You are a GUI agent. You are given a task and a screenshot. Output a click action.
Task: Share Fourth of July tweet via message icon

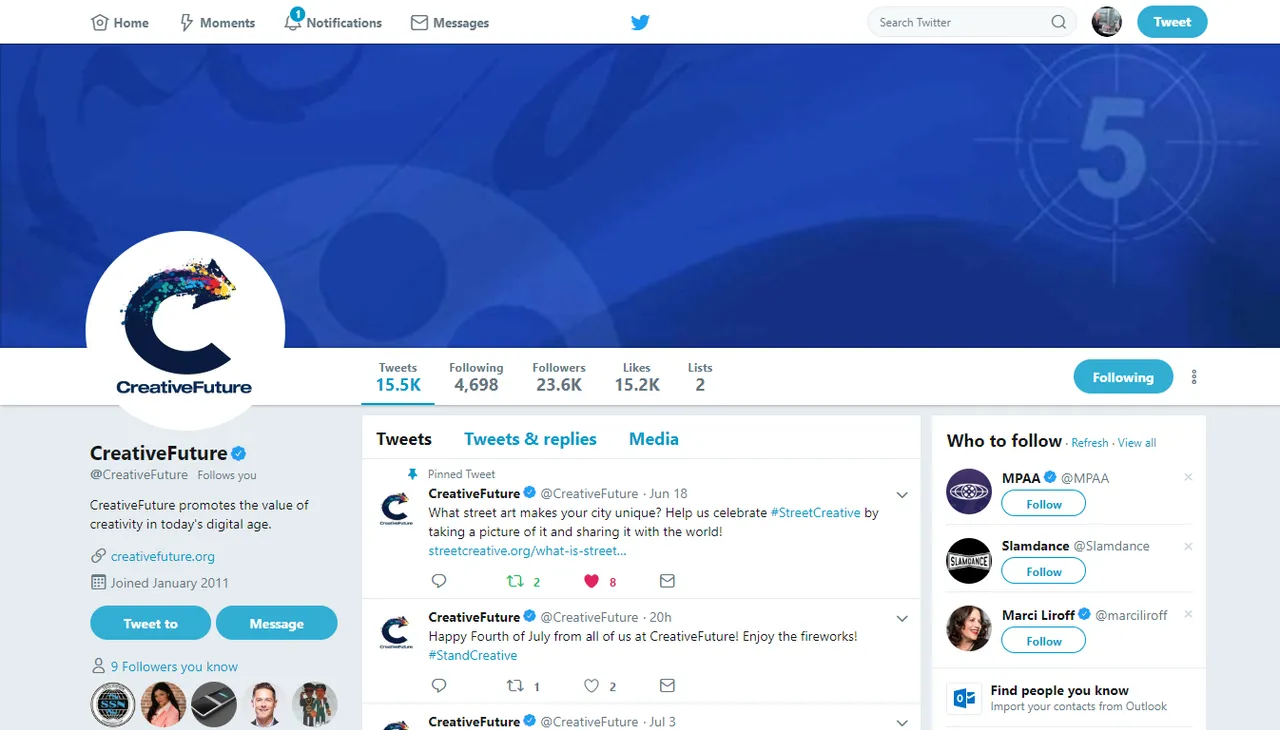[x=667, y=686]
